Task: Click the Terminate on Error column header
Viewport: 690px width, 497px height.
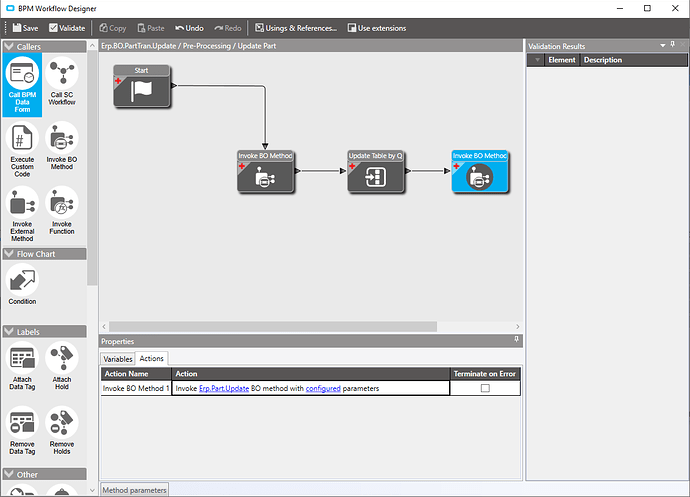Action: click(x=485, y=374)
